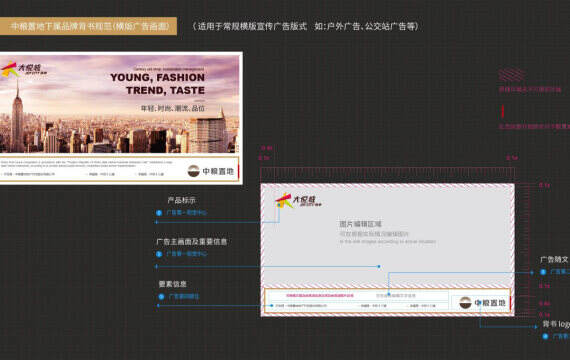
Task: Click blue bullet under 产品标示 label
Action: click(x=159, y=213)
